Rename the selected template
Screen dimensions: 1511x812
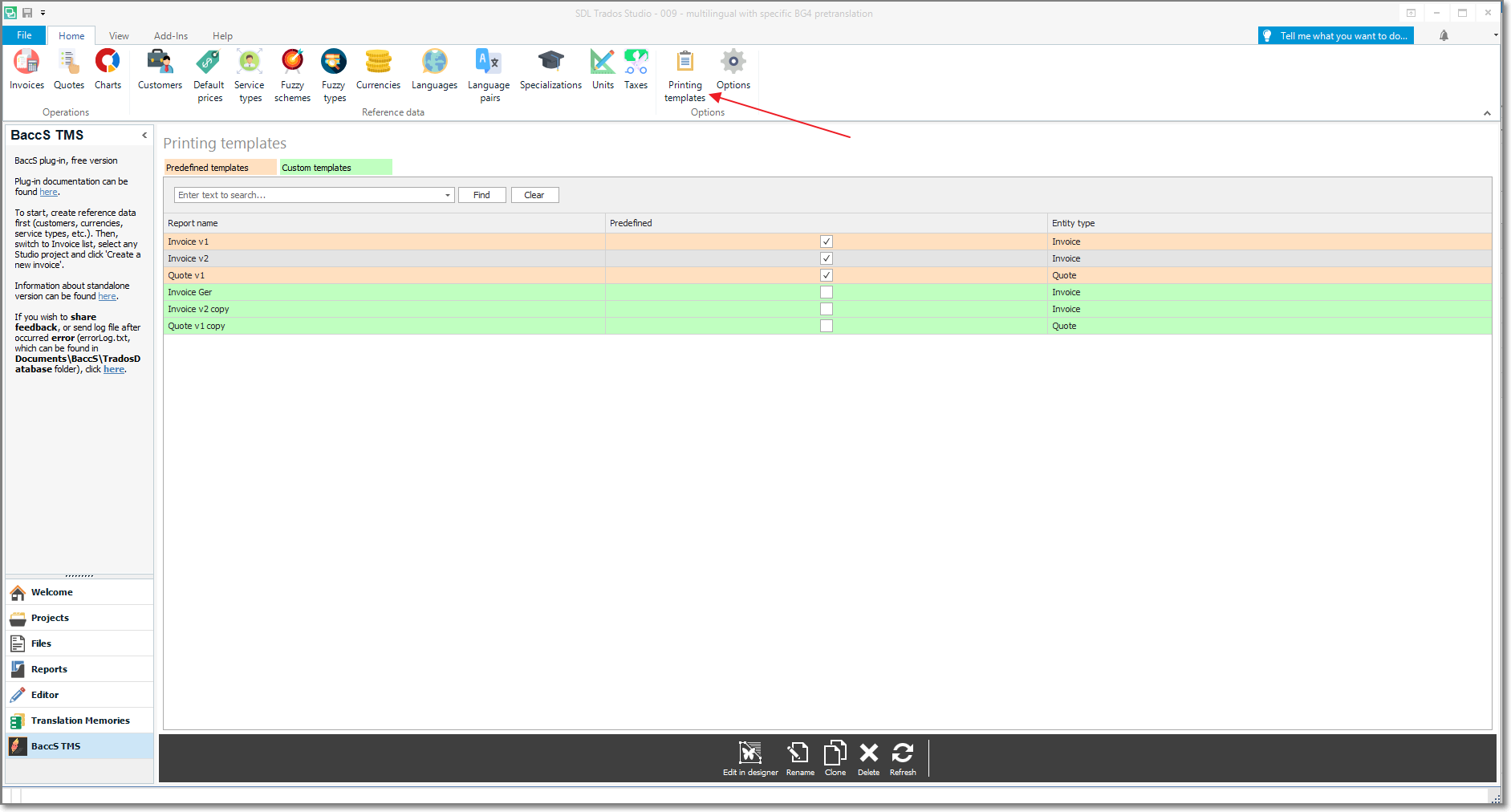click(800, 759)
